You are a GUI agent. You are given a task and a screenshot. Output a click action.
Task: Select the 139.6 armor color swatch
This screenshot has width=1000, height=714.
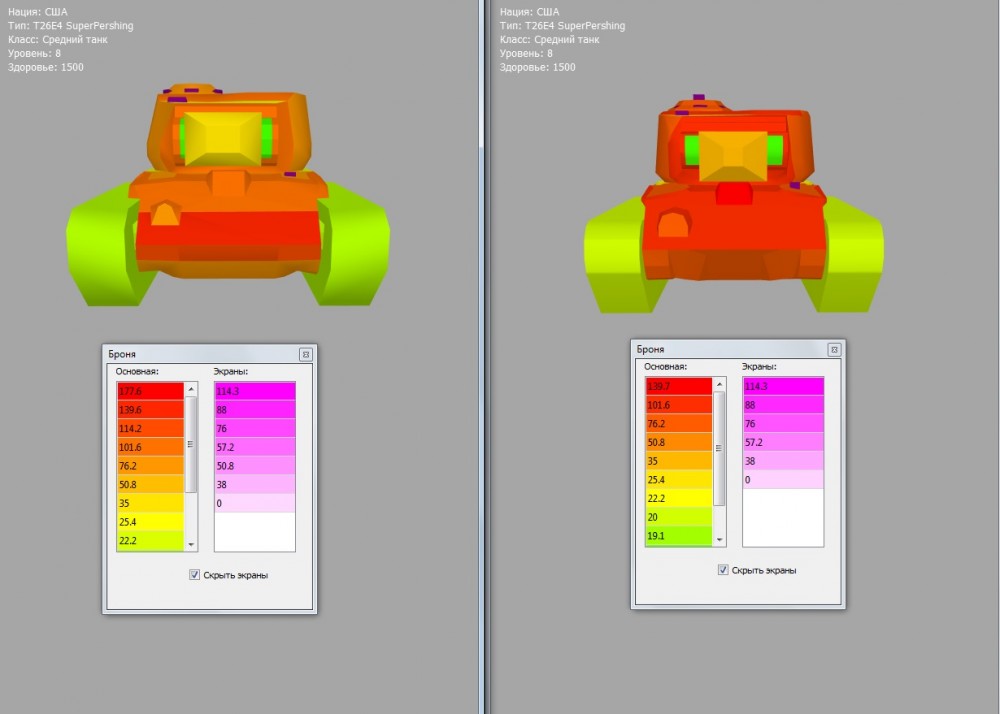pyautogui.click(x=150, y=410)
